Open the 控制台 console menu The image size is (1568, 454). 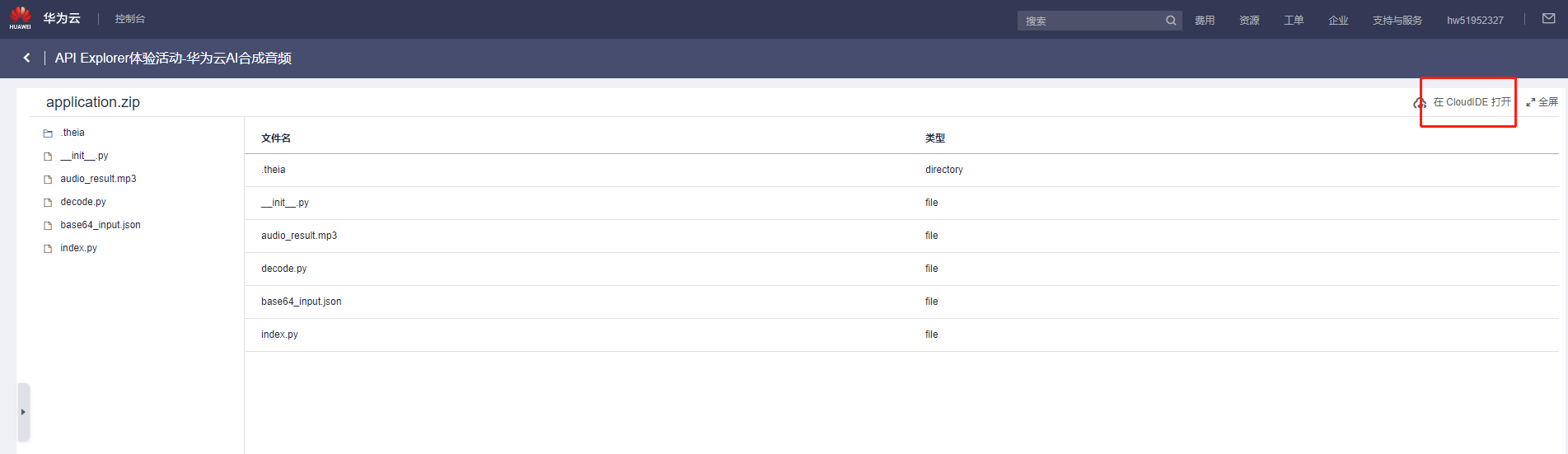pyautogui.click(x=130, y=19)
